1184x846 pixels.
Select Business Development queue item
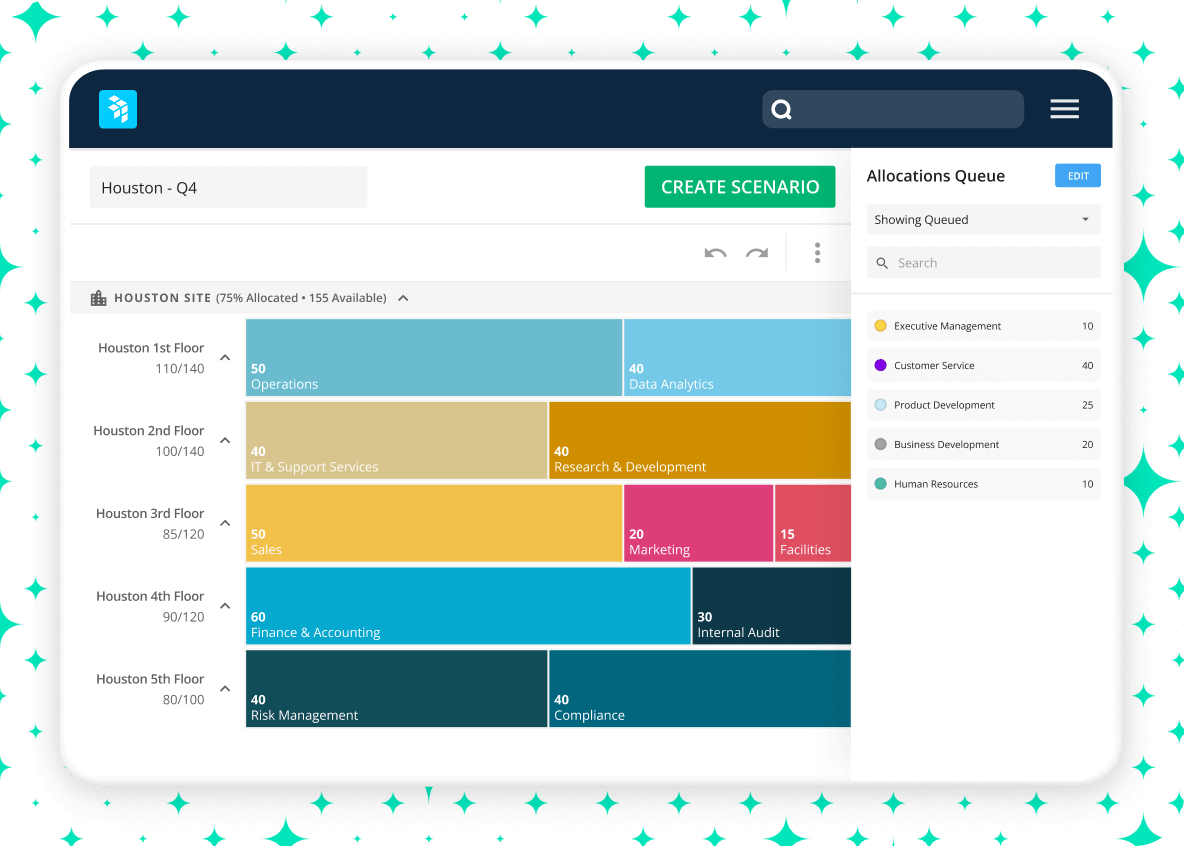click(x=983, y=444)
